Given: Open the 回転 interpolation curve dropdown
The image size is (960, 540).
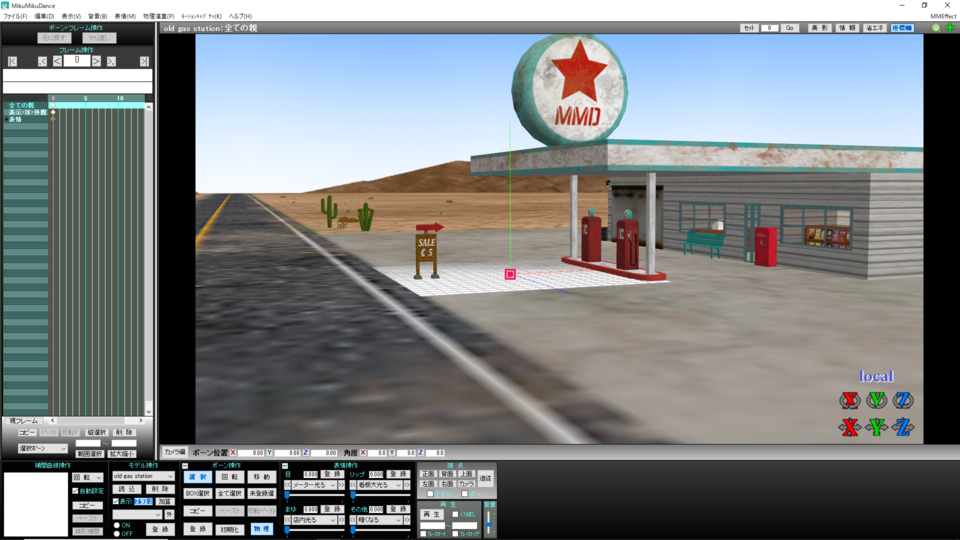Looking at the screenshot, I should pos(88,477).
